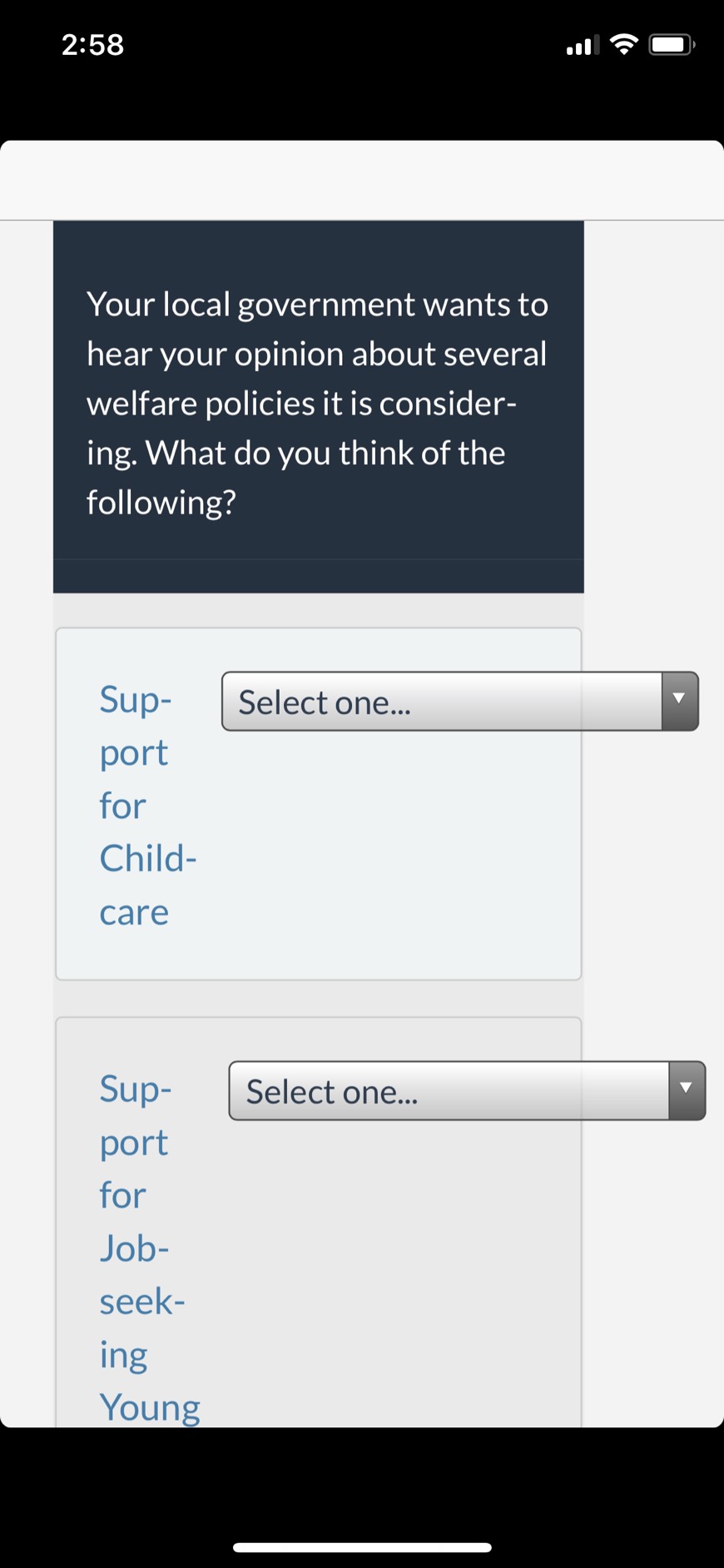Click the Job-seeking dropdown arrow button

(687, 1091)
